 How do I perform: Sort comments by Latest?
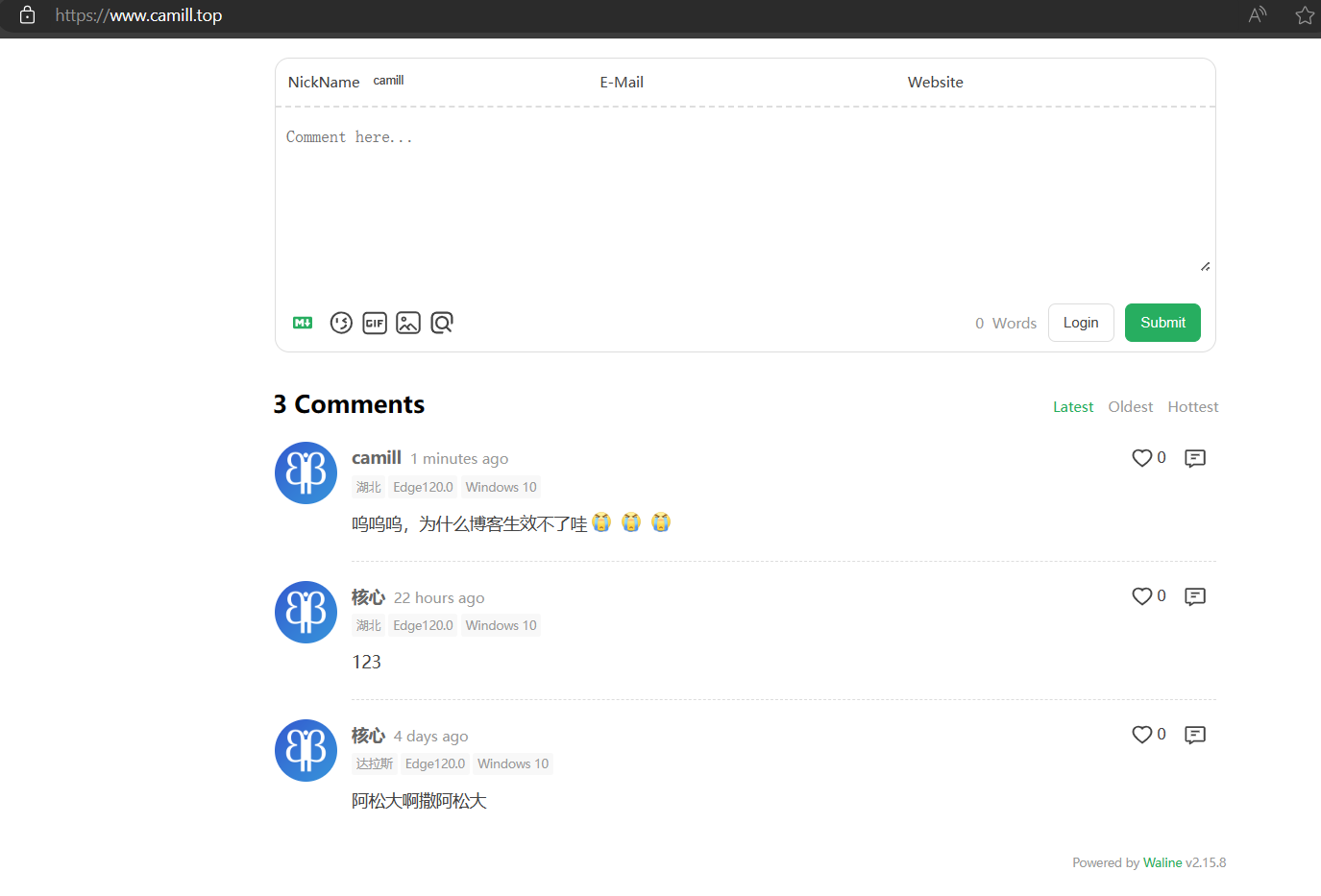click(1072, 407)
